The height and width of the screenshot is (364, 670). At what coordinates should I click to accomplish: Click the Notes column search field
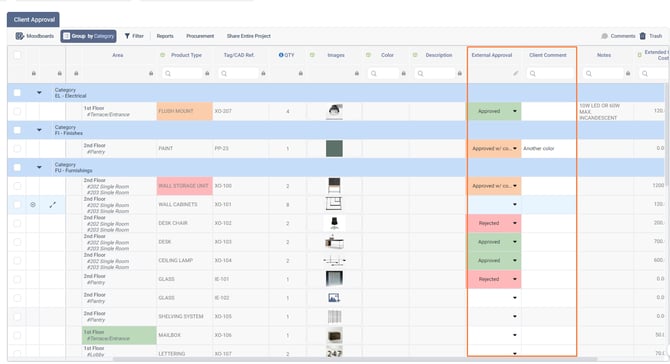click(x=603, y=73)
